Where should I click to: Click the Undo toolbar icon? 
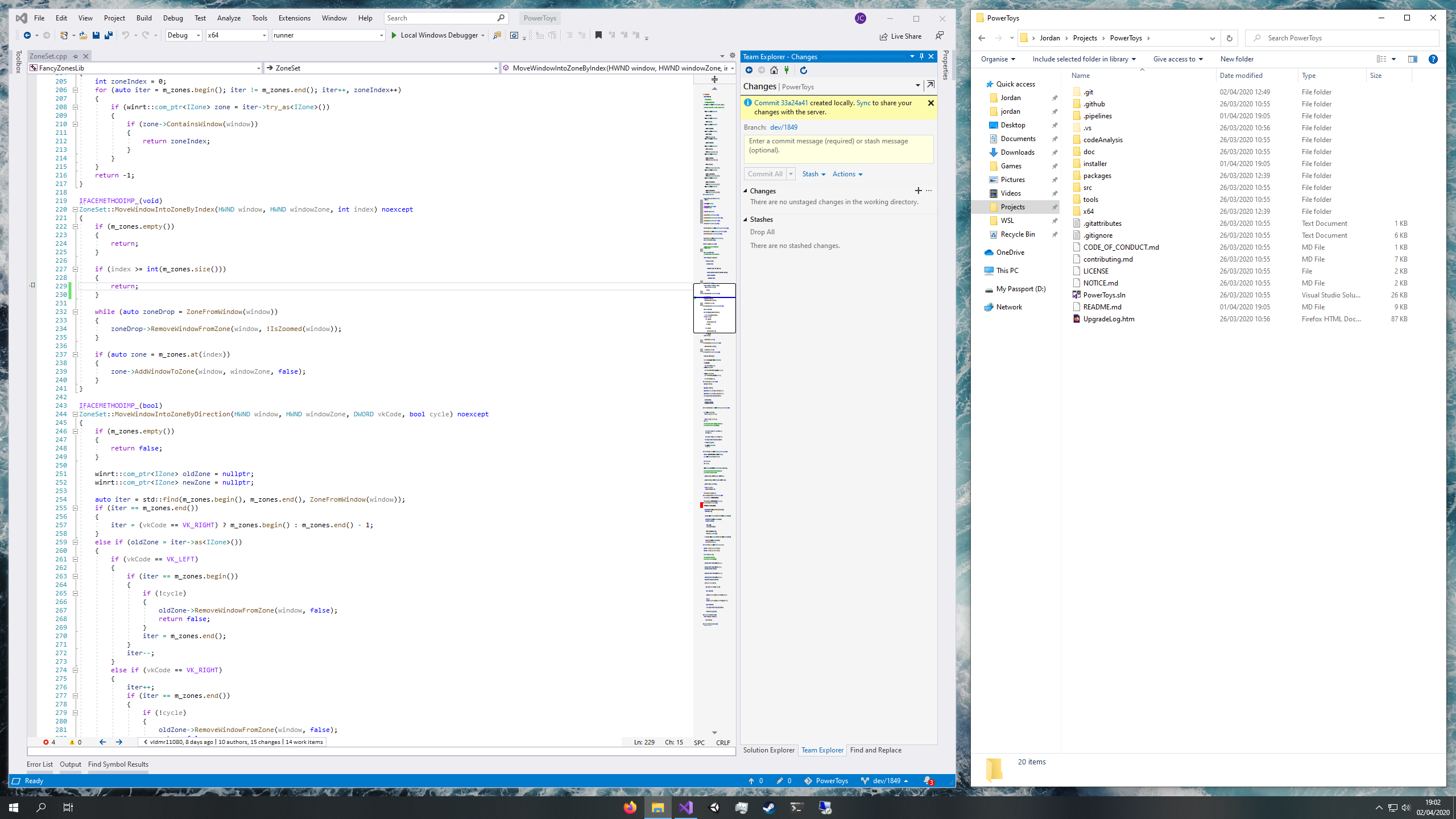tap(126, 35)
